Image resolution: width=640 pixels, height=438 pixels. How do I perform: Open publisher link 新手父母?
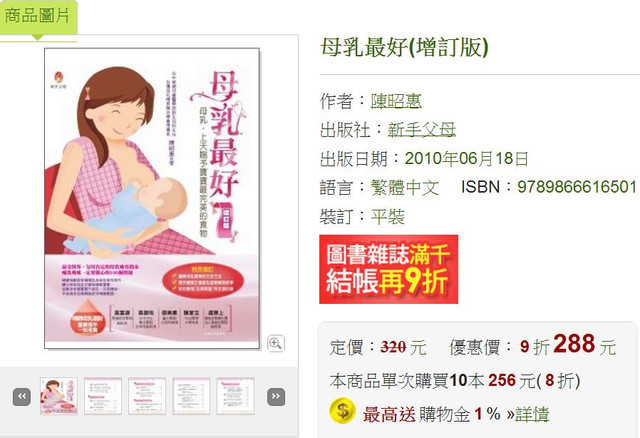click(421, 130)
